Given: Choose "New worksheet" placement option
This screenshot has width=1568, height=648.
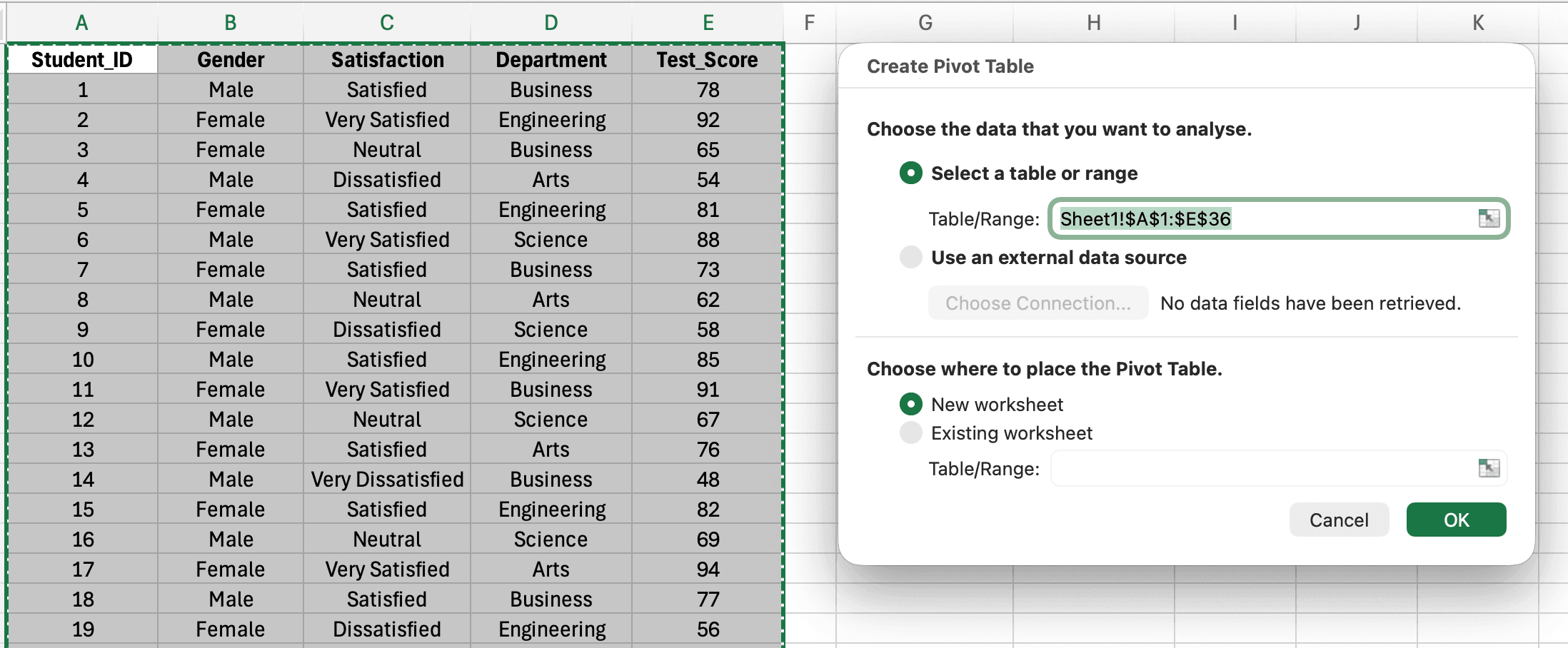Looking at the screenshot, I should [910, 404].
